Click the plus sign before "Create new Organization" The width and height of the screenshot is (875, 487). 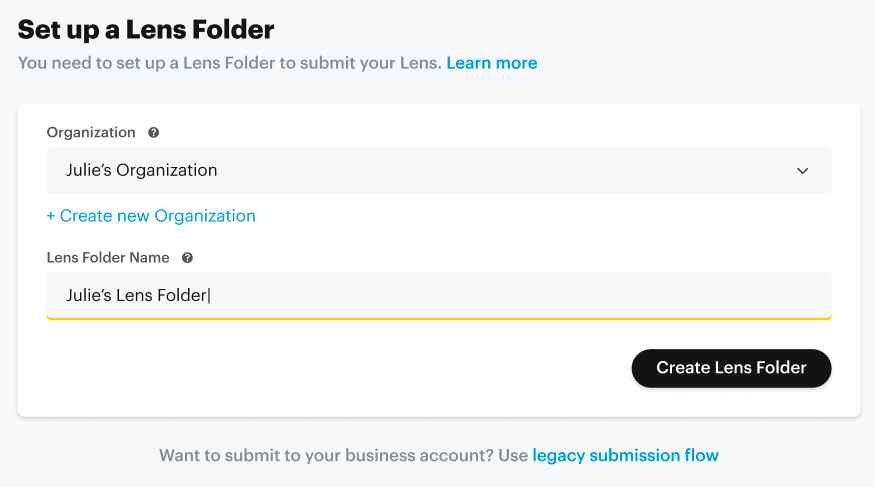pos(51,216)
